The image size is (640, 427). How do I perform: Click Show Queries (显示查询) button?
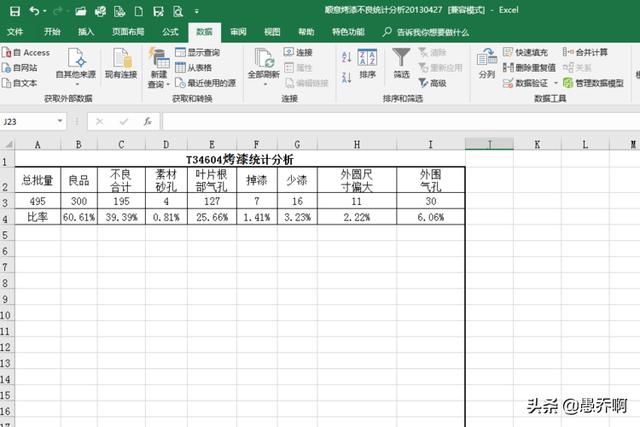point(203,52)
